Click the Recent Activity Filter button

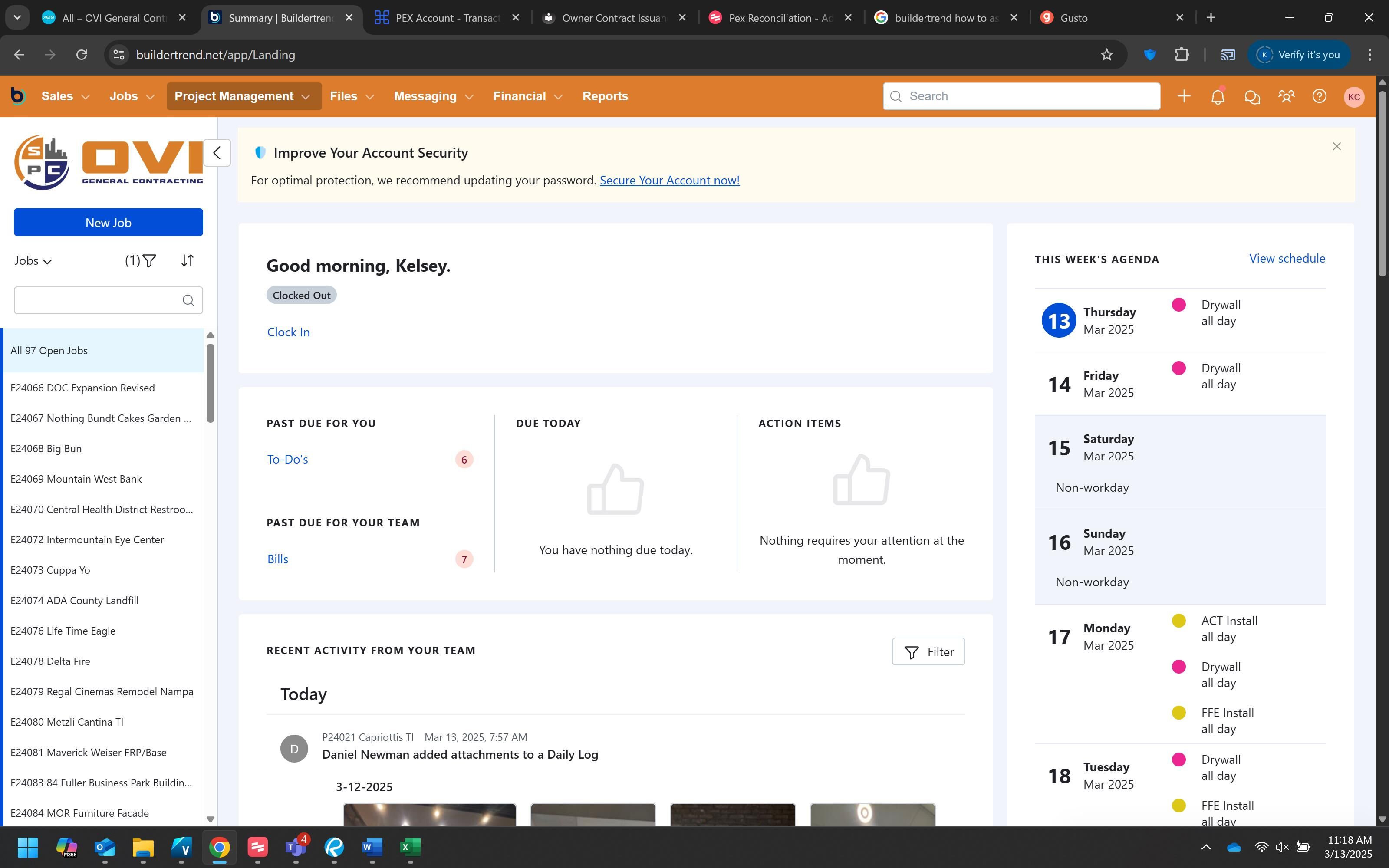tap(928, 652)
